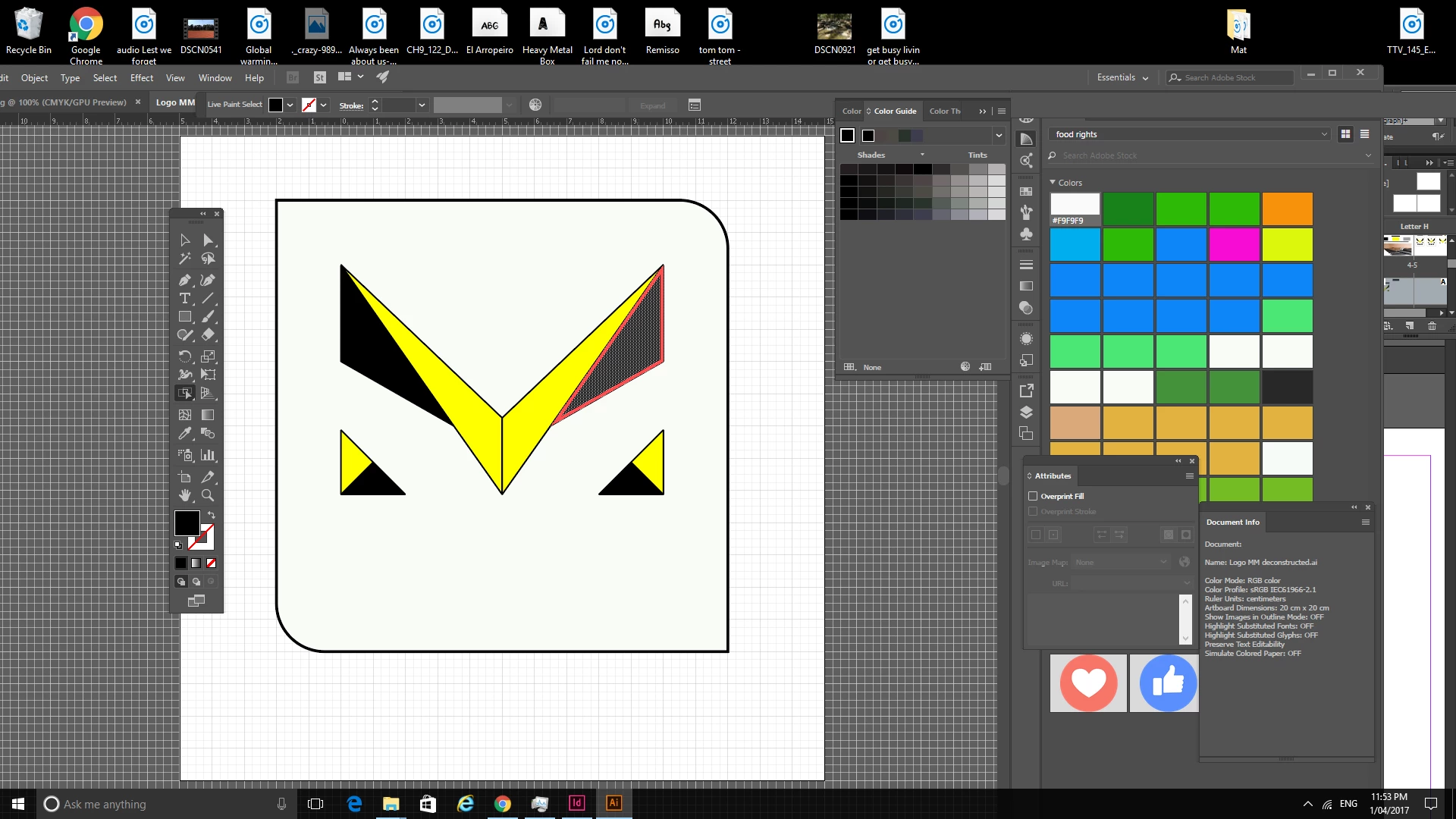Viewport: 1456px width, 819px height.
Task: Open the Essentials workspace dropdown
Action: 1122,77
